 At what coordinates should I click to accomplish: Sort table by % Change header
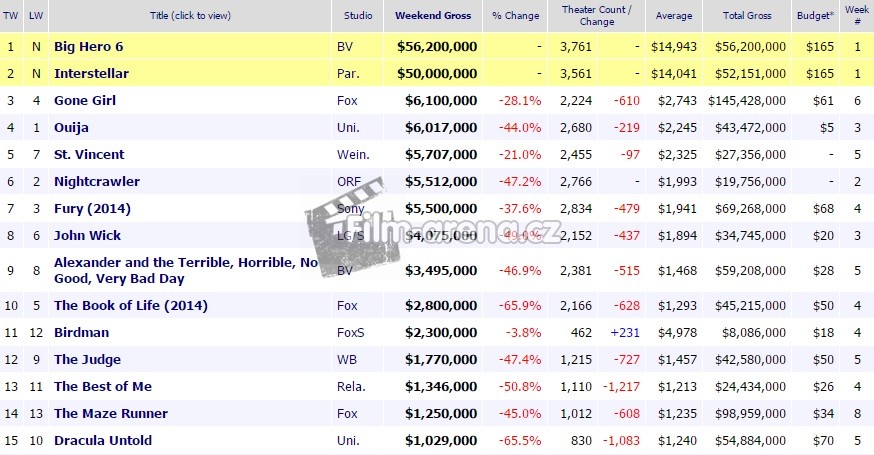pyautogui.click(x=516, y=16)
